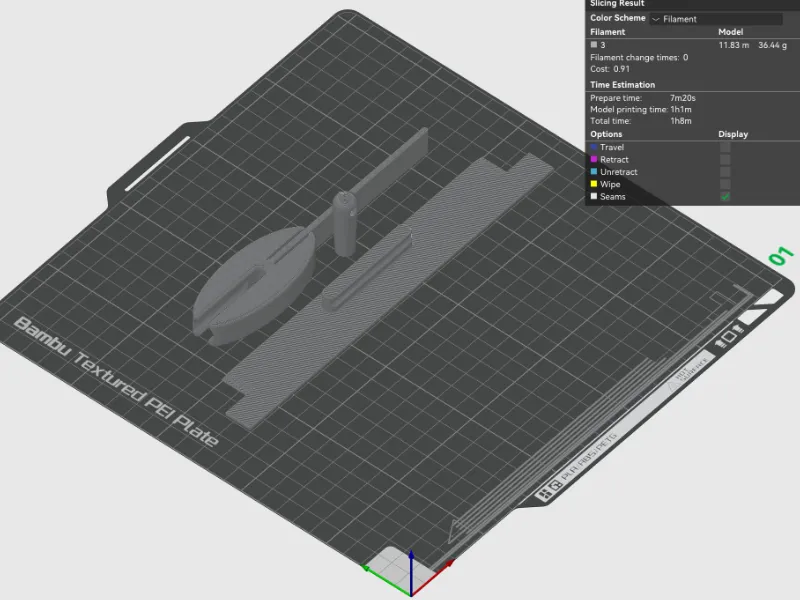Viewport: 800px width, 600px height.
Task: Click the Total time '1h8m' value
Action: [x=681, y=121]
